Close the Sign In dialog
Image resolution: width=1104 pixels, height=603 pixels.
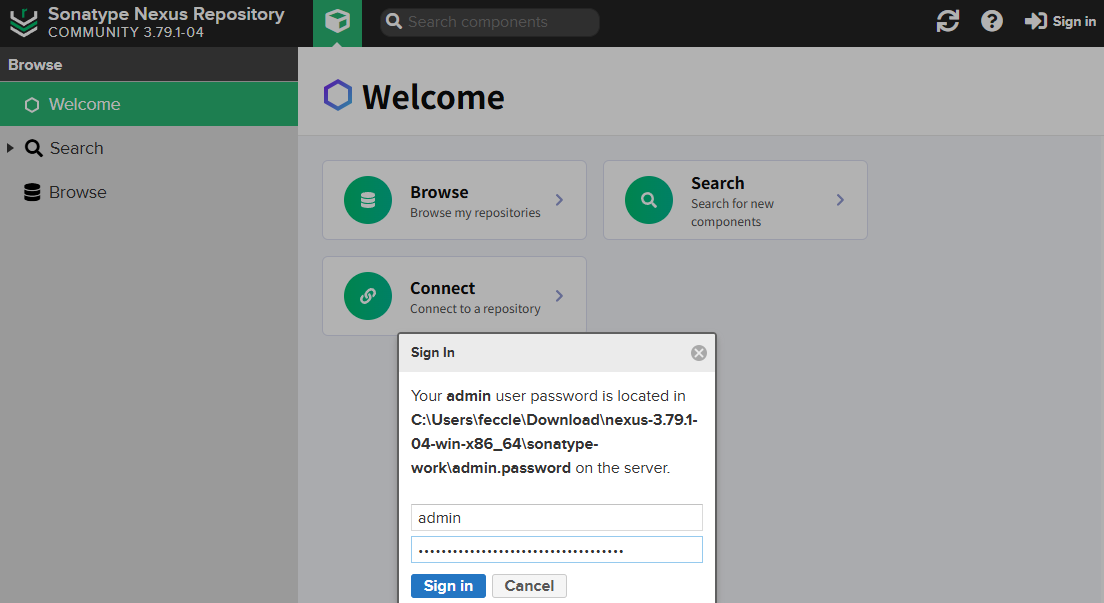pyautogui.click(x=698, y=353)
